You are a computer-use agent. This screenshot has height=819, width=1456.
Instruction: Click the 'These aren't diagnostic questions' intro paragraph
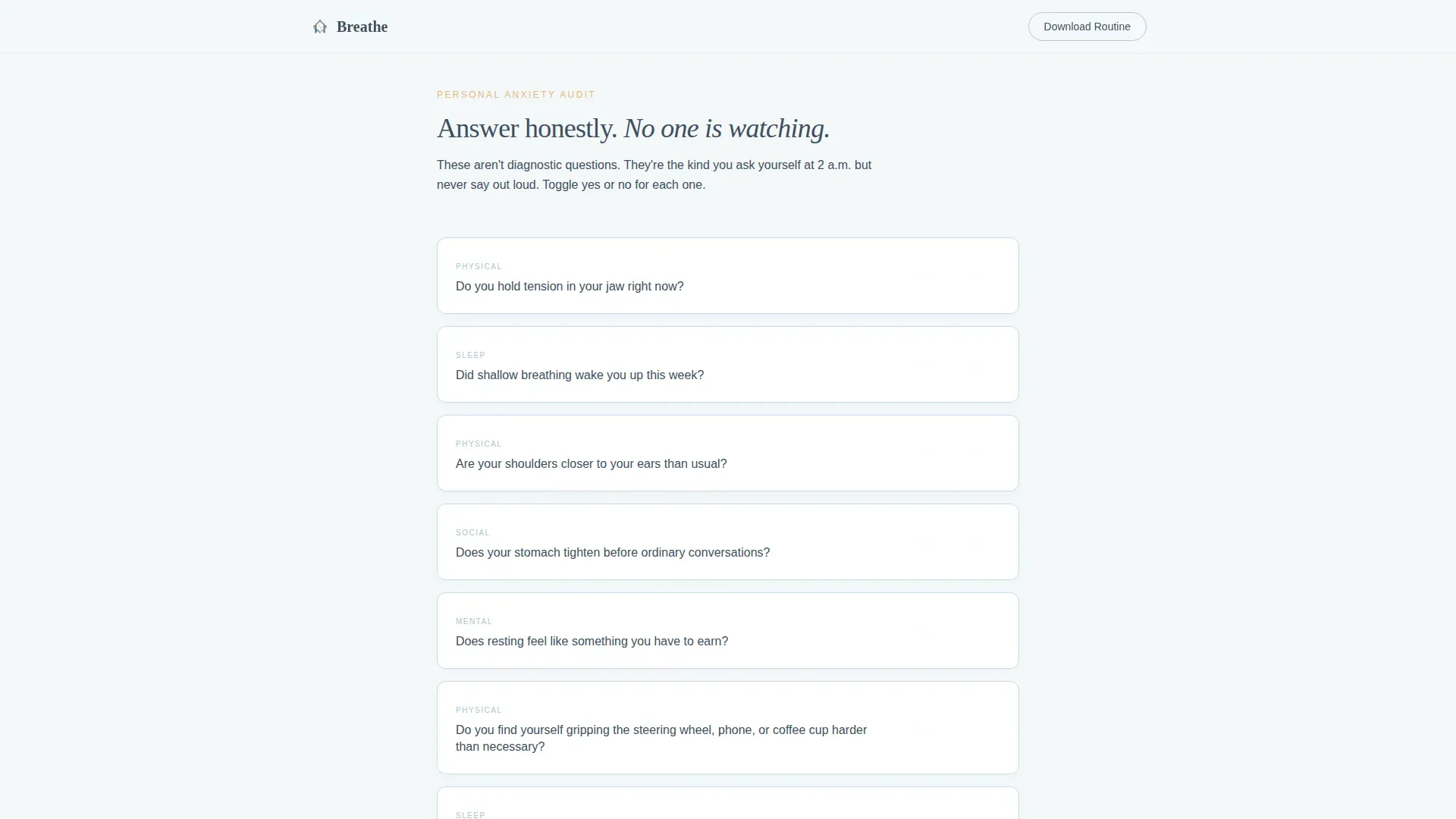(x=654, y=175)
